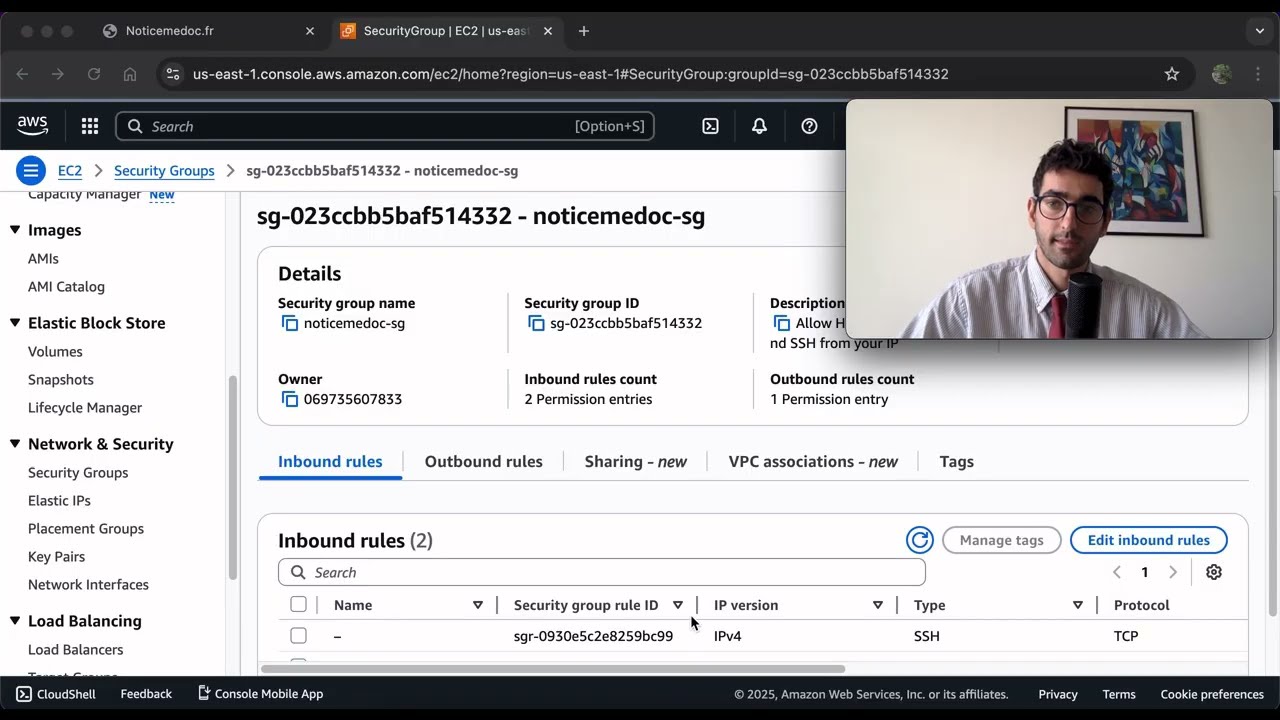Viewport: 1280px width, 720px height.
Task: Open site information icon in address bar
Action: click(x=173, y=74)
